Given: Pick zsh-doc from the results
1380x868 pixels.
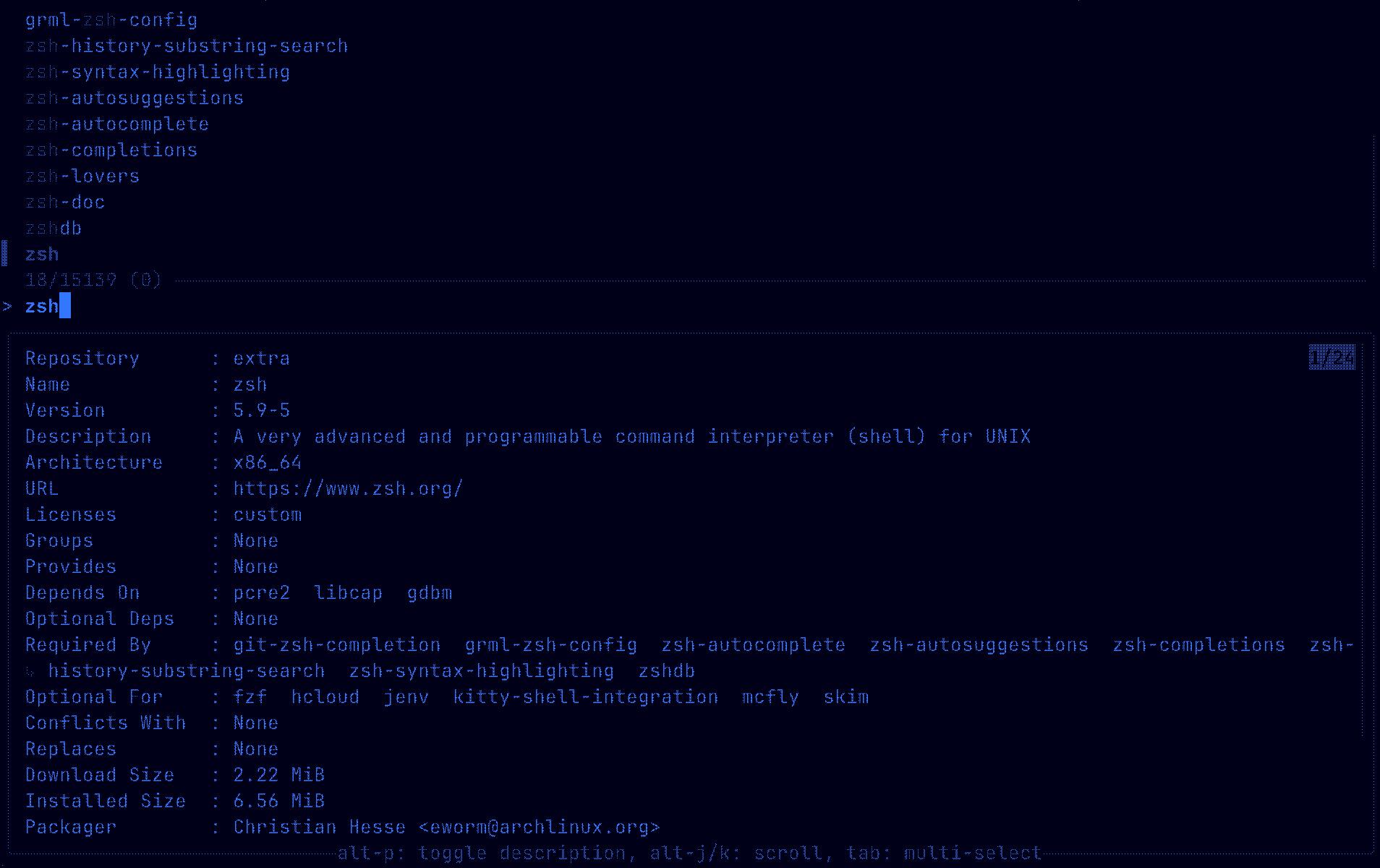Looking at the screenshot, I should 64,203.
